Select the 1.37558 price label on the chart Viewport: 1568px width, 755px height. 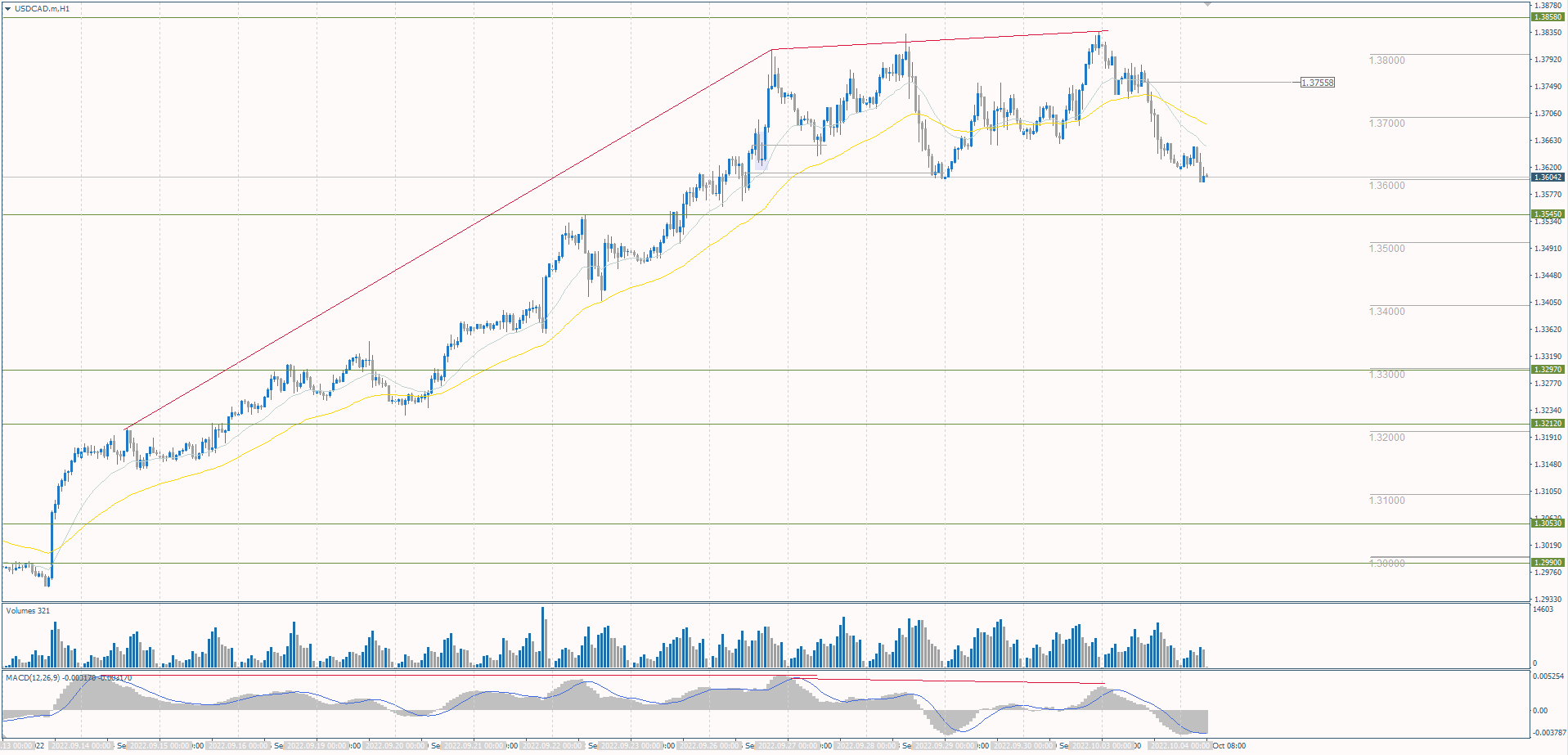point(1318,83)
